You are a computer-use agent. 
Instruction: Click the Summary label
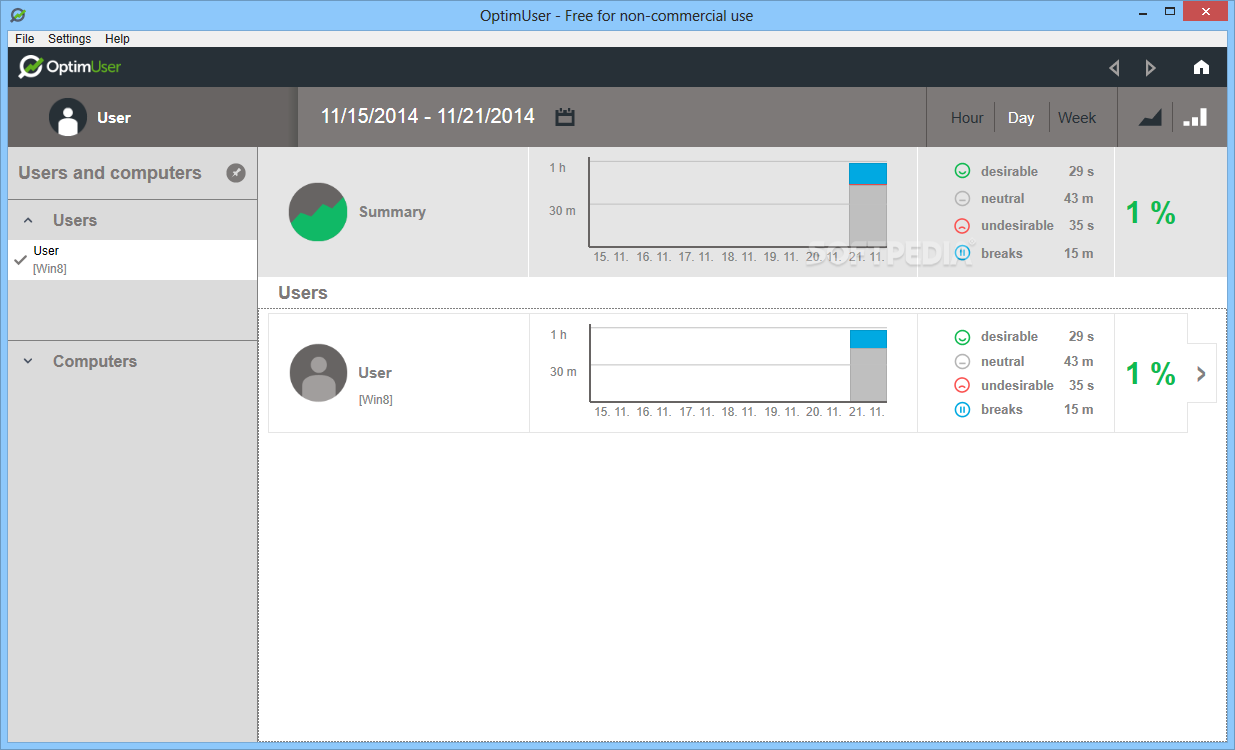tap(392, 212)
